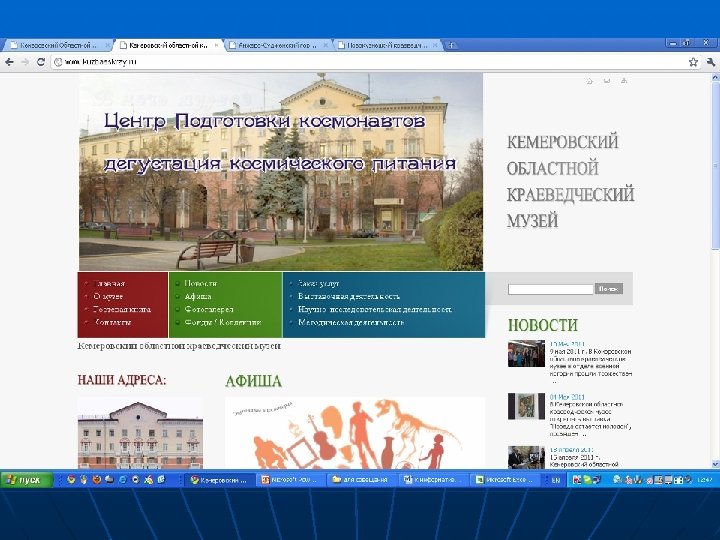Launch Chrome from the quick launch bar
Image resolution: width=720 pixels, height=540 pixels.
pos(71,480)
